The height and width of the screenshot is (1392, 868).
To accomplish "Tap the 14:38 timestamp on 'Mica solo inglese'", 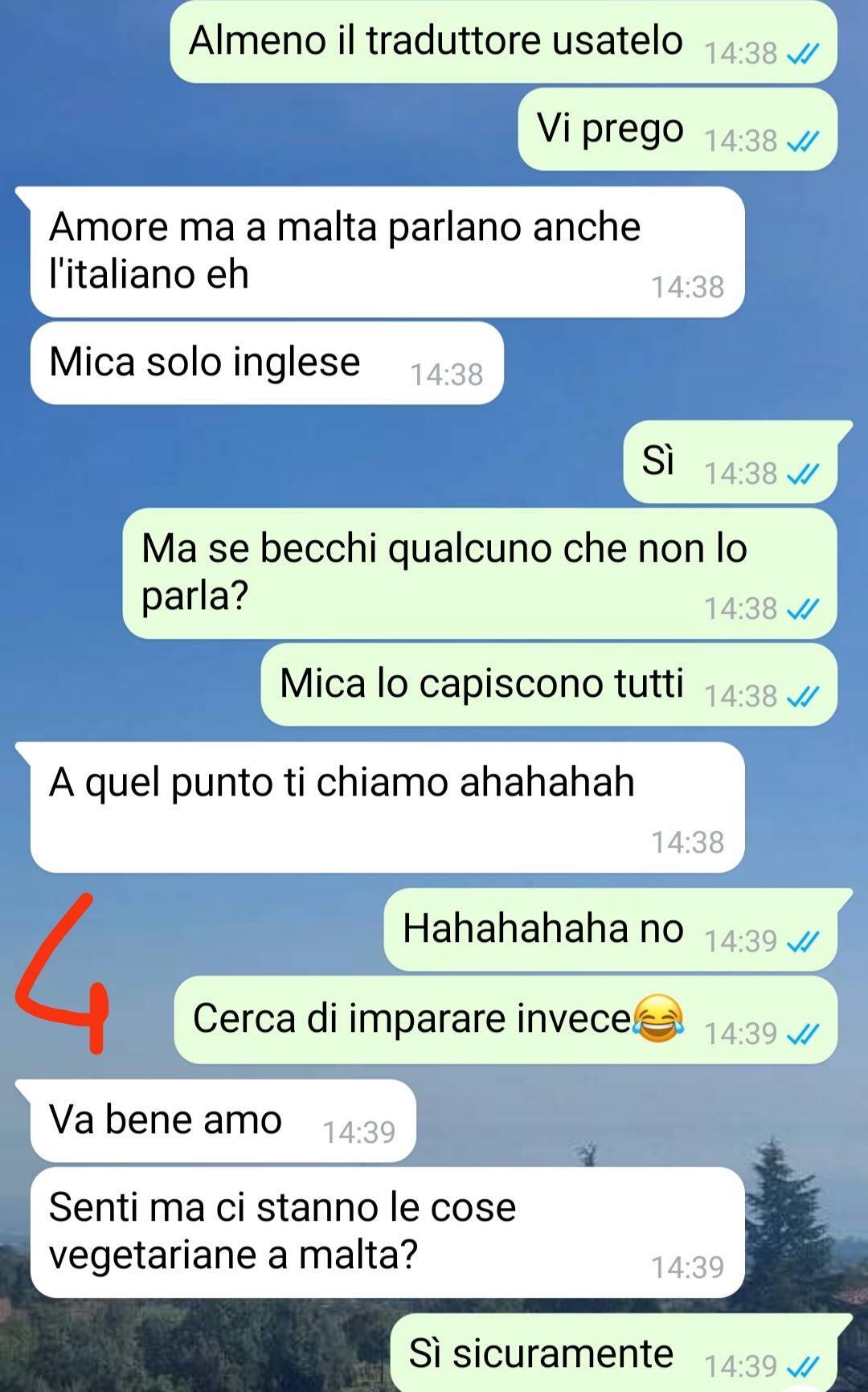I will pyautogui.click(x=447, y=375).
